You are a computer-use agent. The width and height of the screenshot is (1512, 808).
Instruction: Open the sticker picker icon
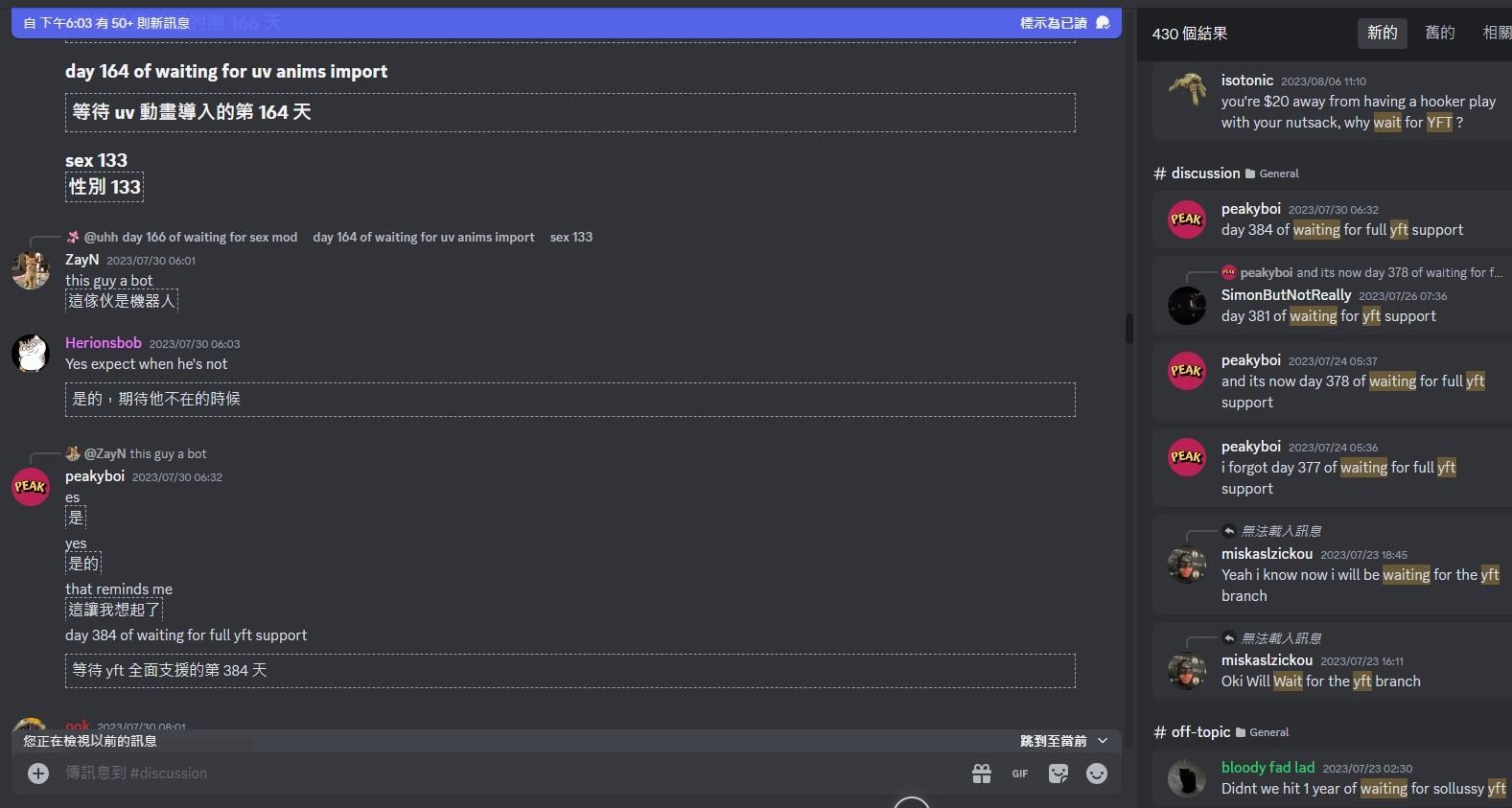pyautogui.click(x=1058, y=773)
